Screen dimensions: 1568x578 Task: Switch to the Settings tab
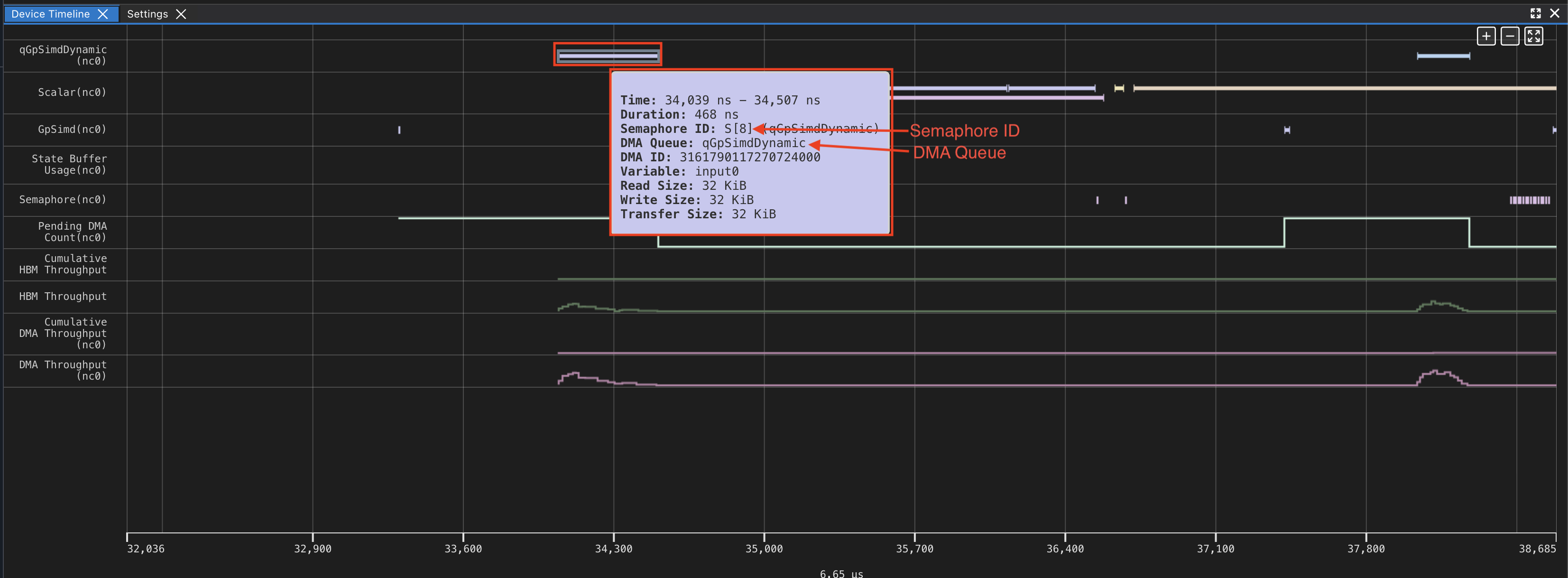click(x=148, y=14)
